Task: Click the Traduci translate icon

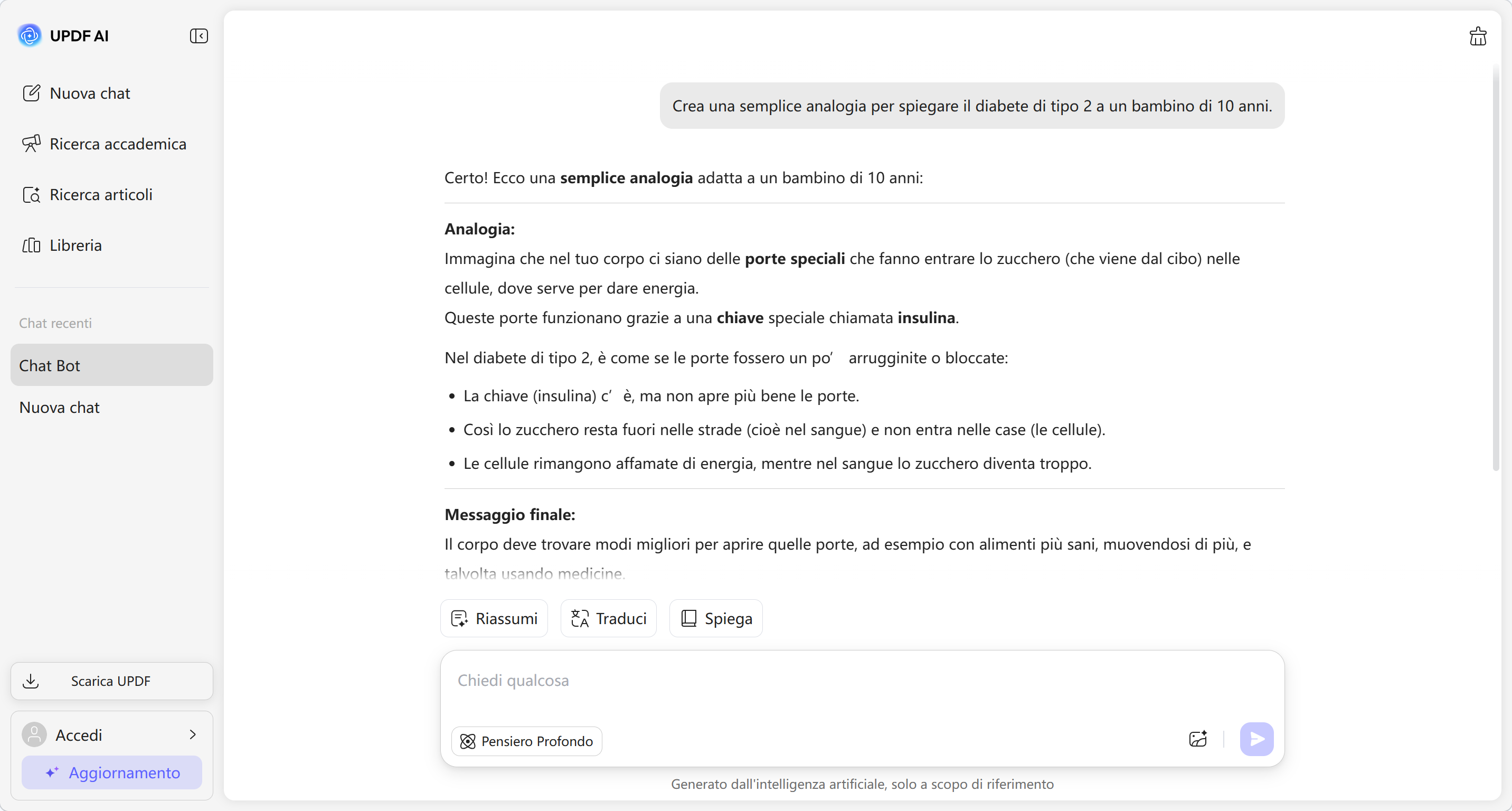Action: pos(580,618)
